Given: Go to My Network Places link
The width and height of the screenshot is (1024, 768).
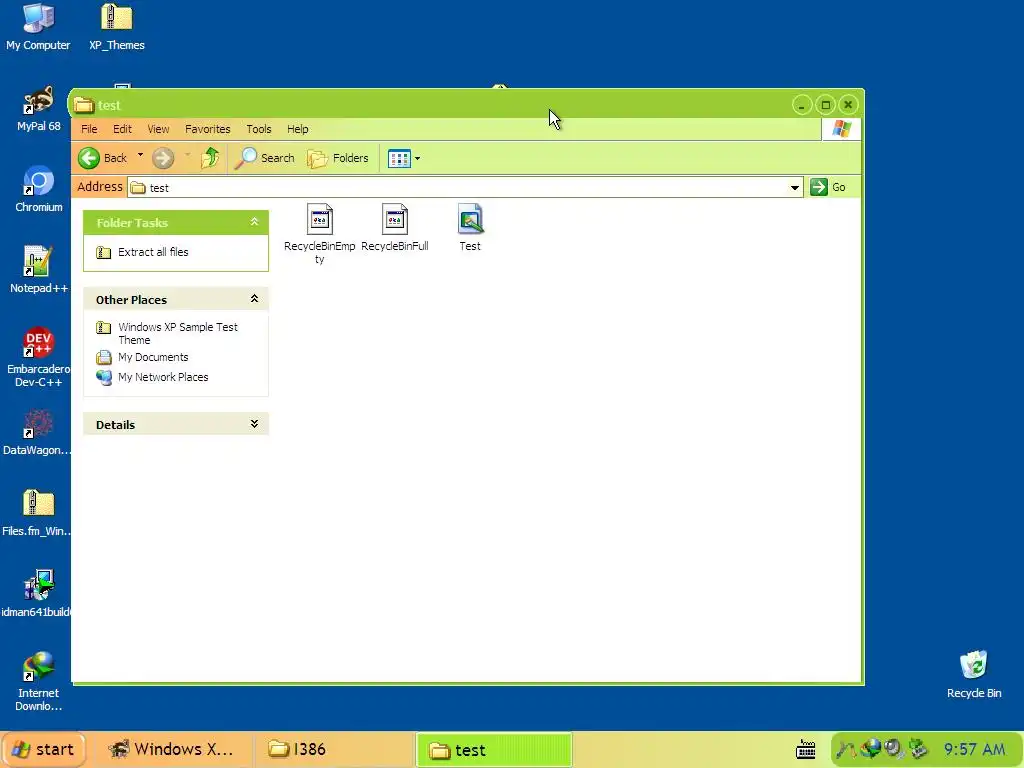Looking at the screenshot, I should click(152, 377).
